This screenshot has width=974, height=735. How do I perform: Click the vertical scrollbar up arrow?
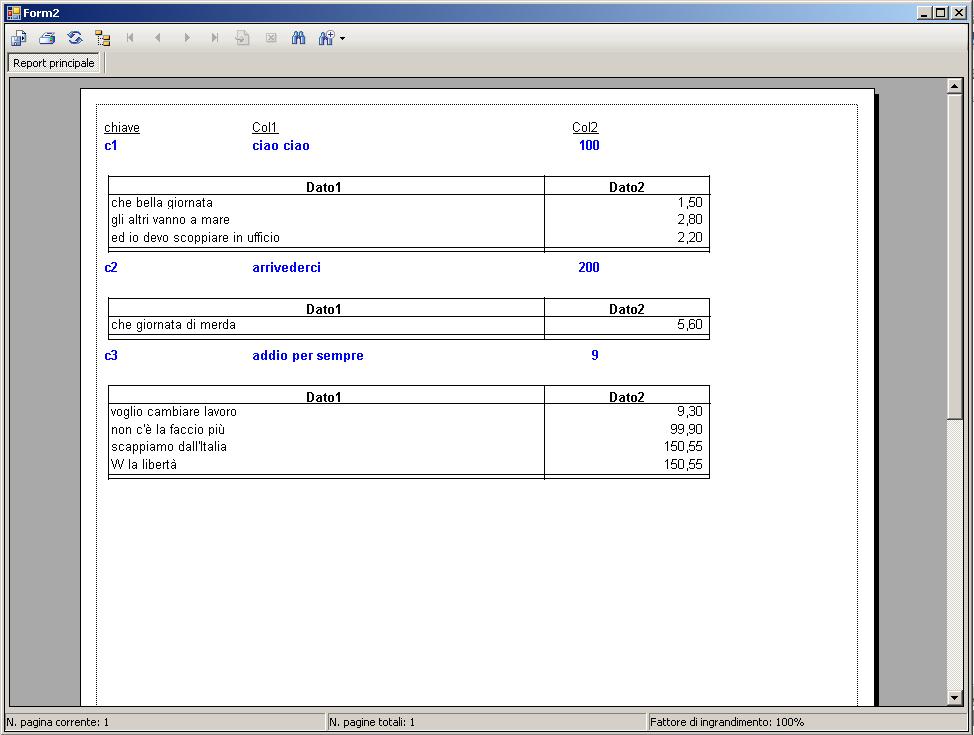pyautogui.click(x=955, y=86)
